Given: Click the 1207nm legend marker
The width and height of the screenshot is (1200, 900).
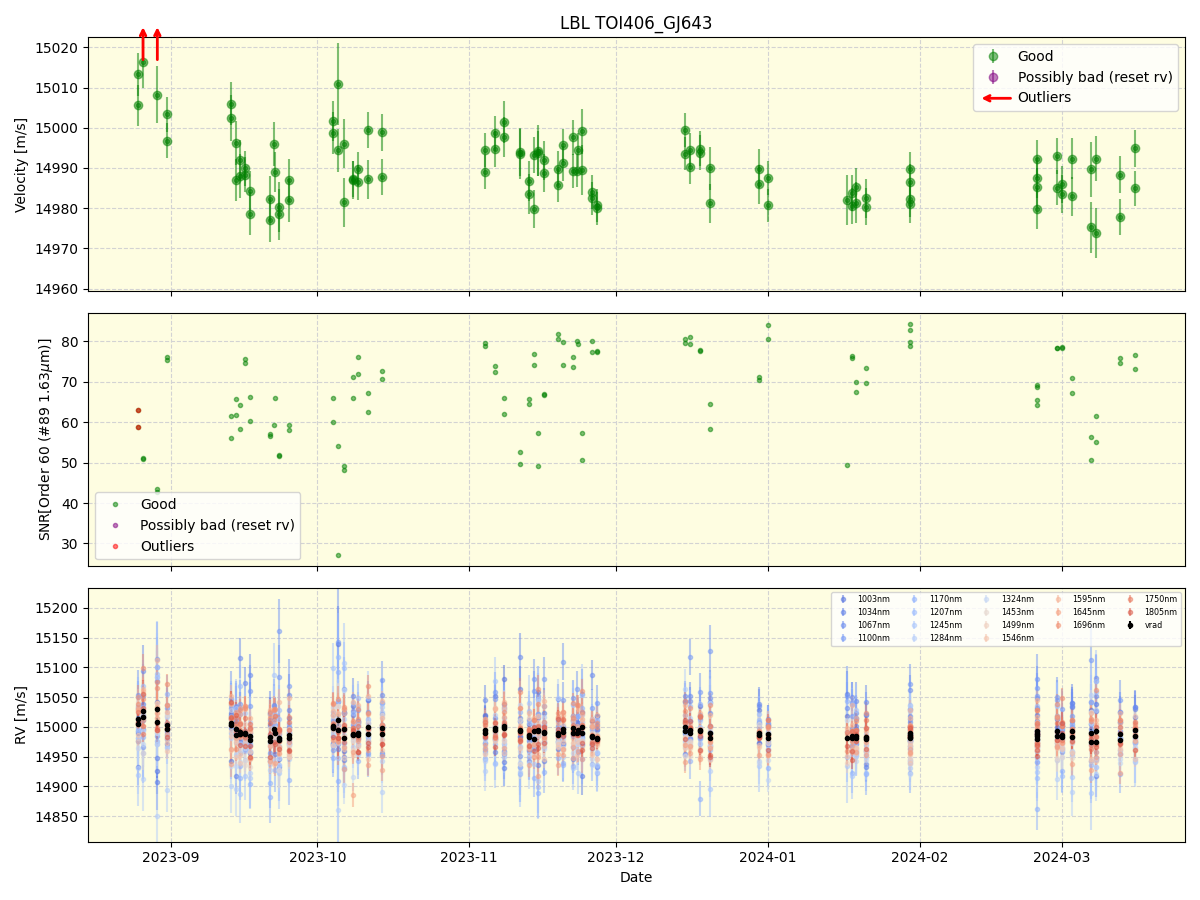Looking at the screenshot, I should click(x=914, y=612).
